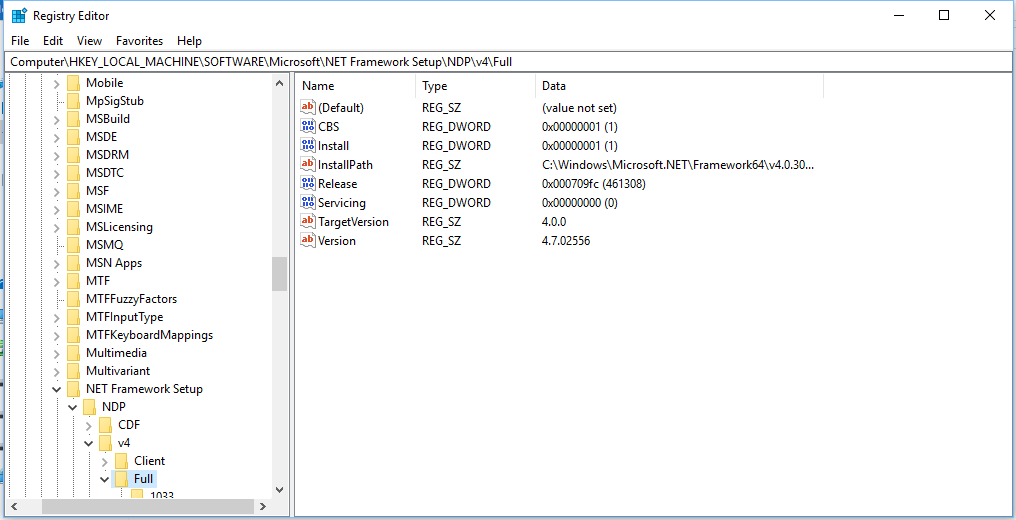Screen dimensions: 1016x520
Task: Click the MSN Apps folder icon
Action: coord(73,263)
